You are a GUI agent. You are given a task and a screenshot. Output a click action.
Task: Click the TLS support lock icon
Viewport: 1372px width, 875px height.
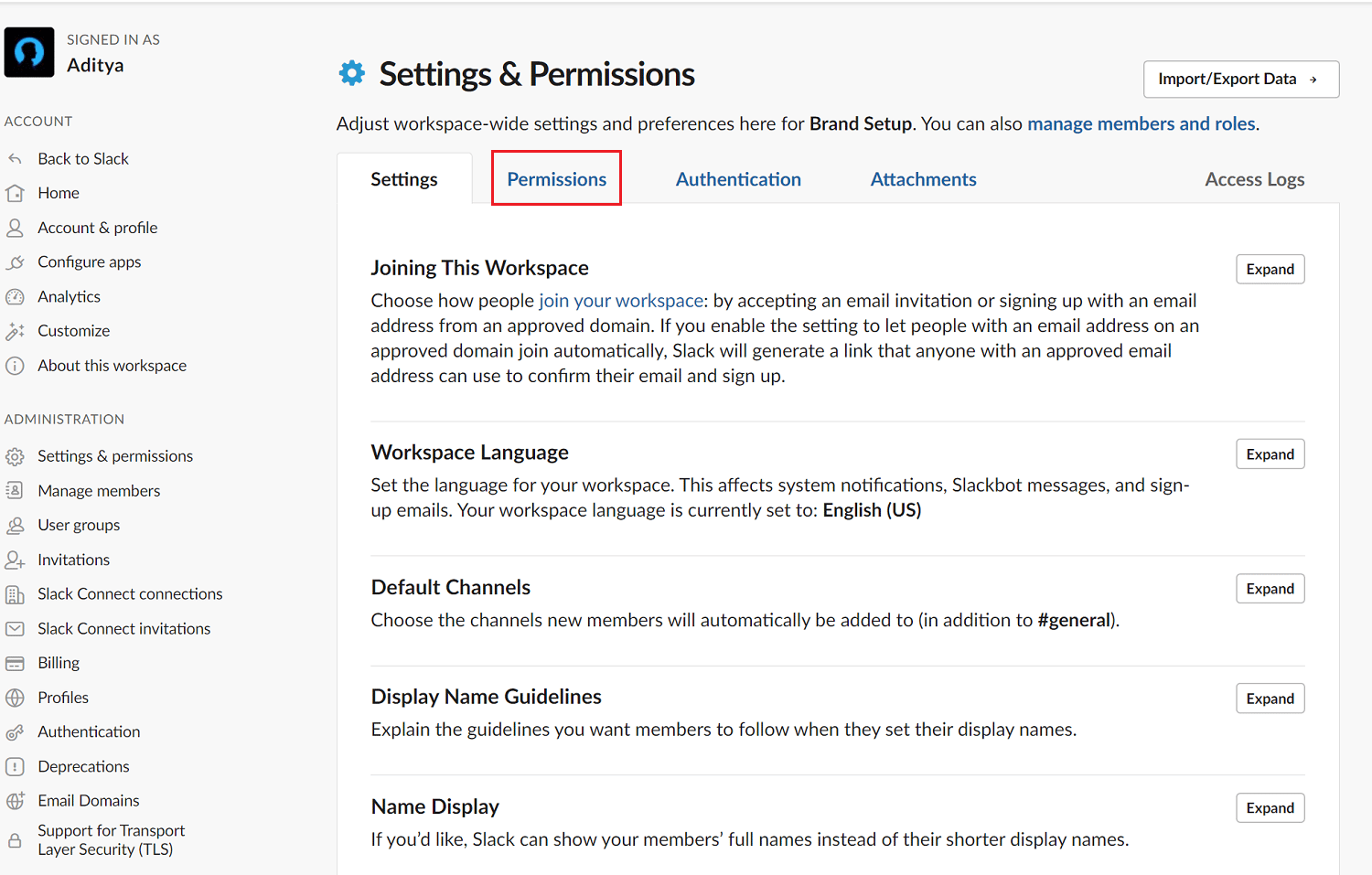click(15, 840)
